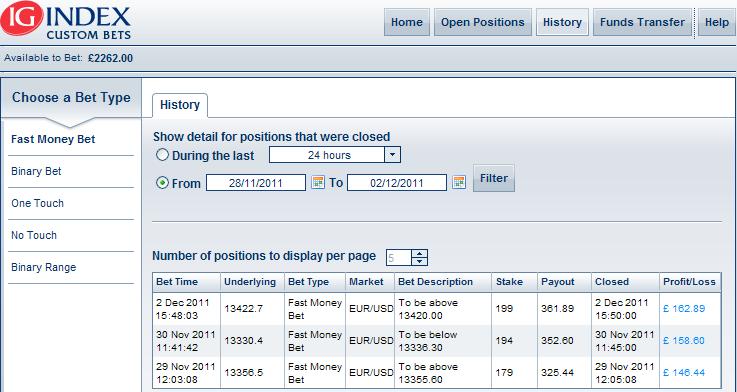Viewport: 737px width, 392px height.
Task: Sort by the Market column header
Action: tap(370, 282)
